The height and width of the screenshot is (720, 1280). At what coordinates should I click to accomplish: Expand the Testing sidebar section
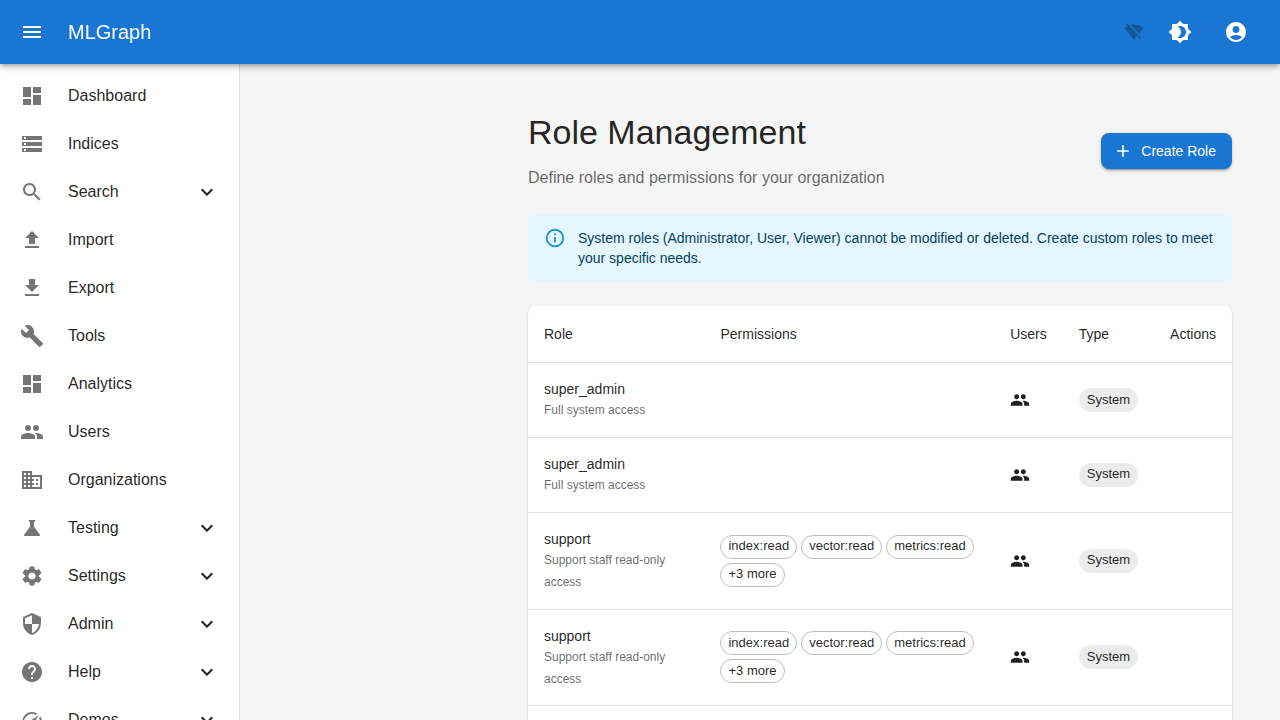point(207,527)
